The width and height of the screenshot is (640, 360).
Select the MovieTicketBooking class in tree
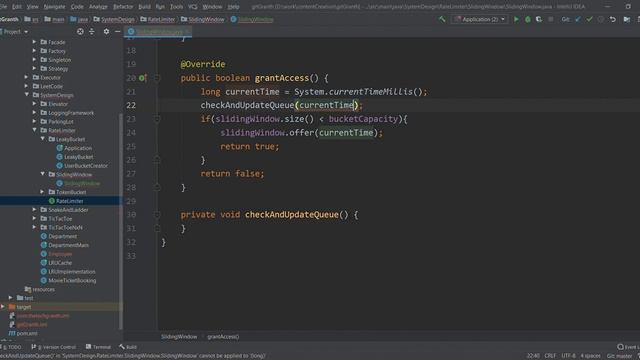[68, 280]
